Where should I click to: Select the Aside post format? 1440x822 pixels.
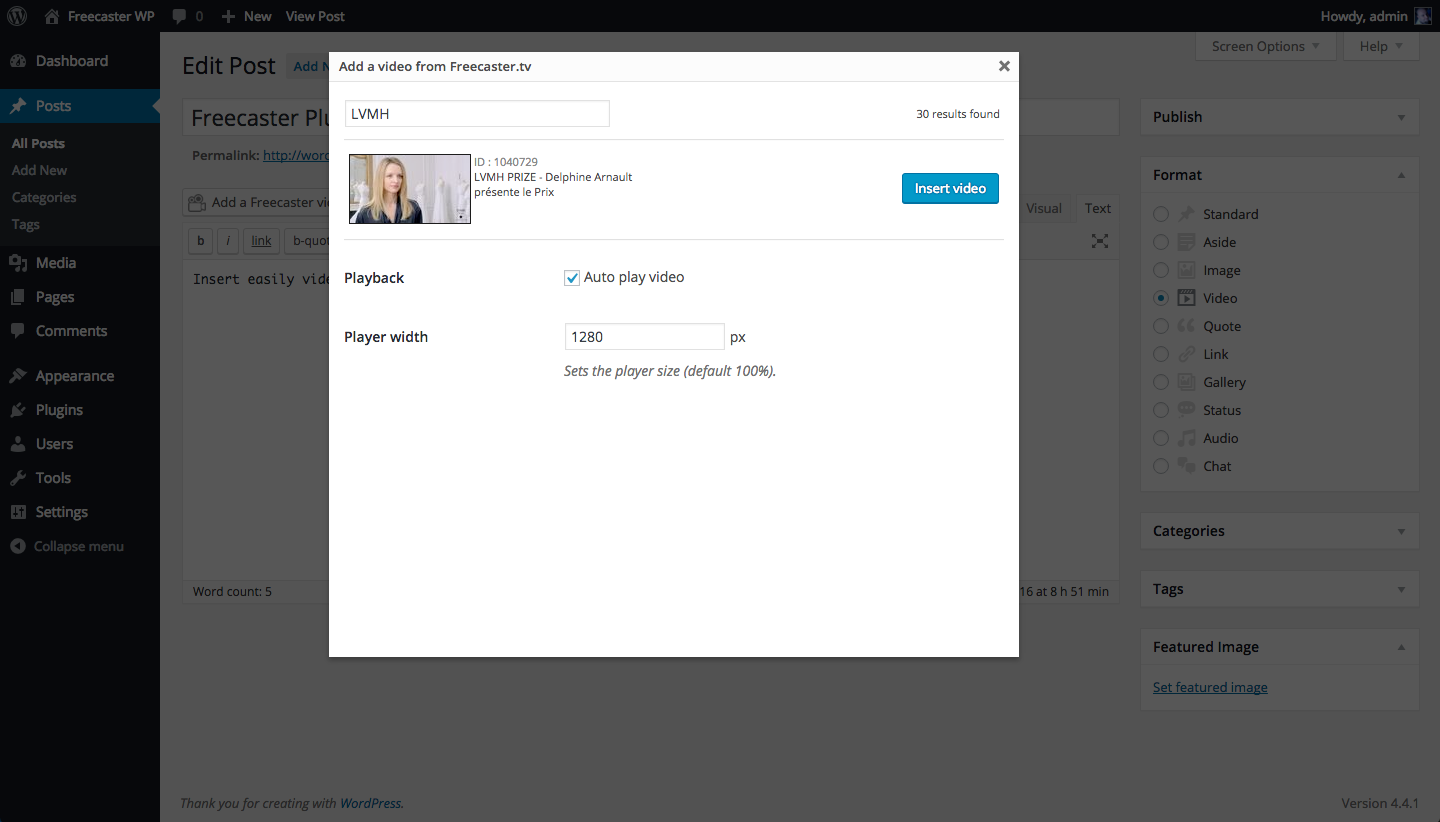pos(1161,242)
